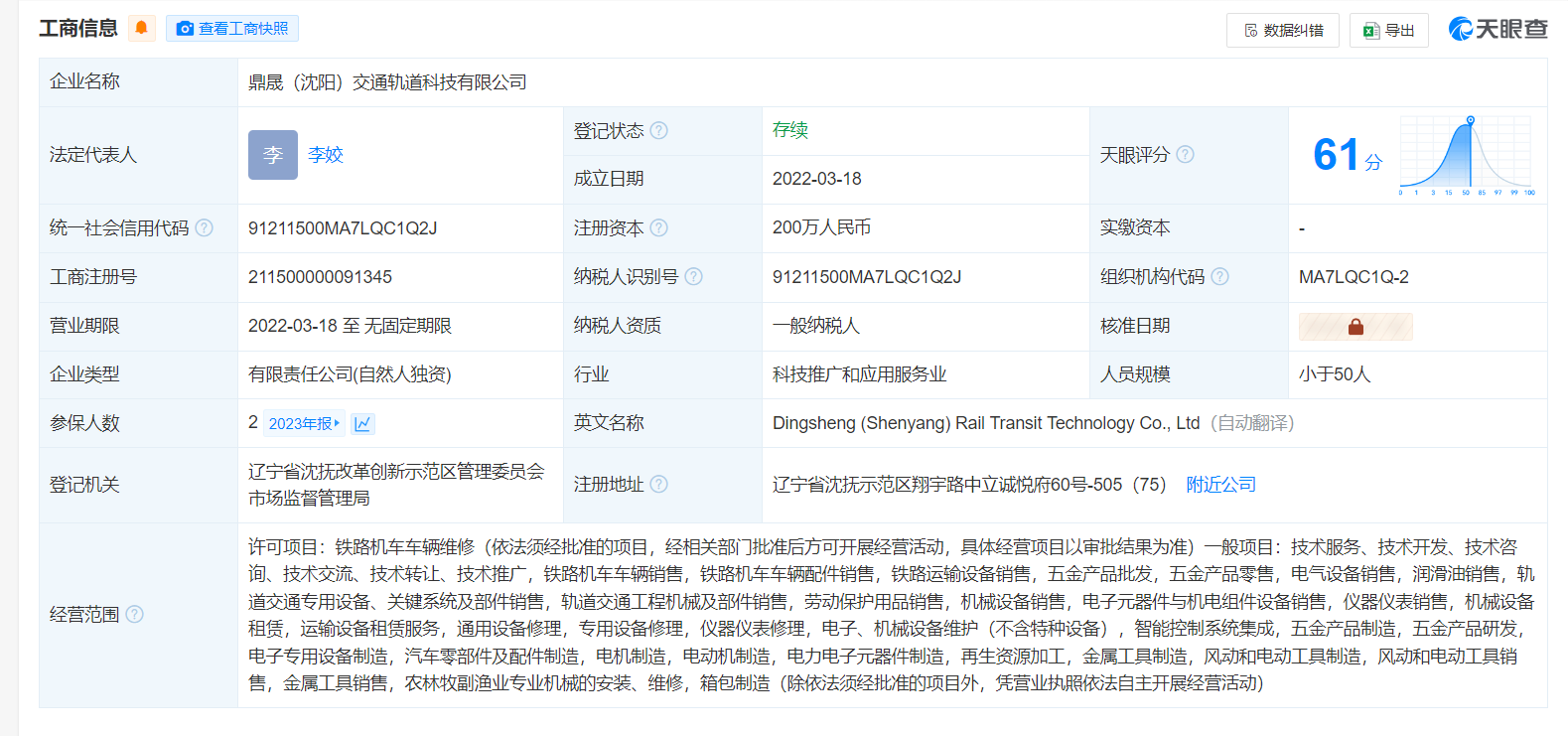Select company name 鼎晟（沈阳）交通轨道科技有限公司

(x=387, y=82)
